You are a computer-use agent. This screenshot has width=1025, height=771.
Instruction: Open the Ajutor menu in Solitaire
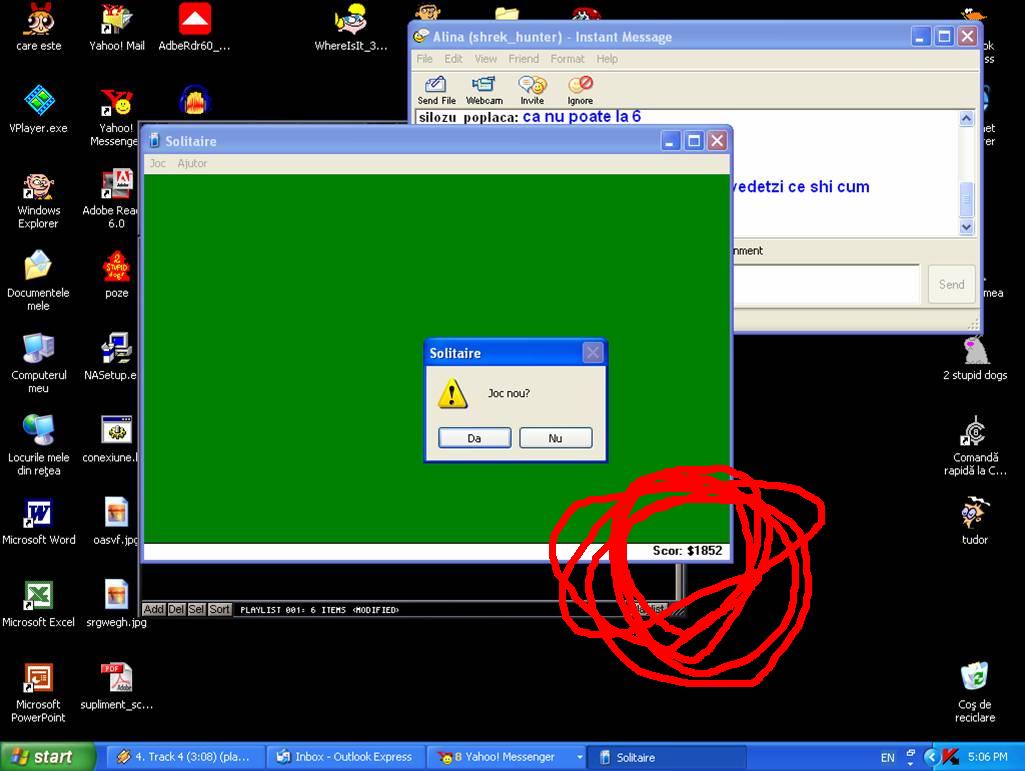point(192,163)
